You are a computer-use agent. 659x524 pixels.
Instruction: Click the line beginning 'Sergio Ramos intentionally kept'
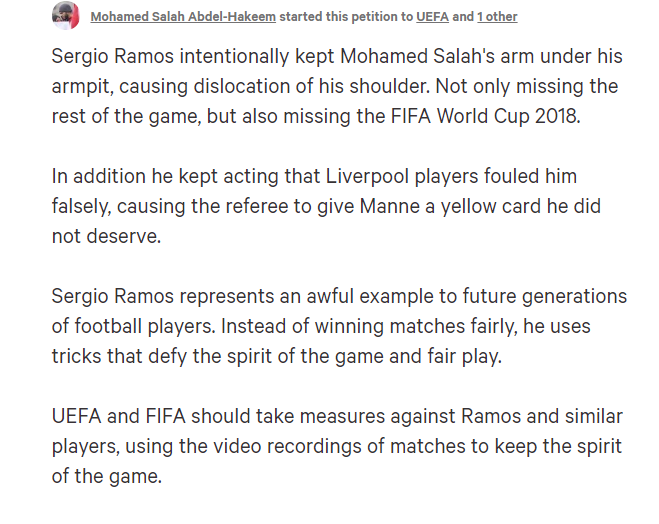coord(337,56)
